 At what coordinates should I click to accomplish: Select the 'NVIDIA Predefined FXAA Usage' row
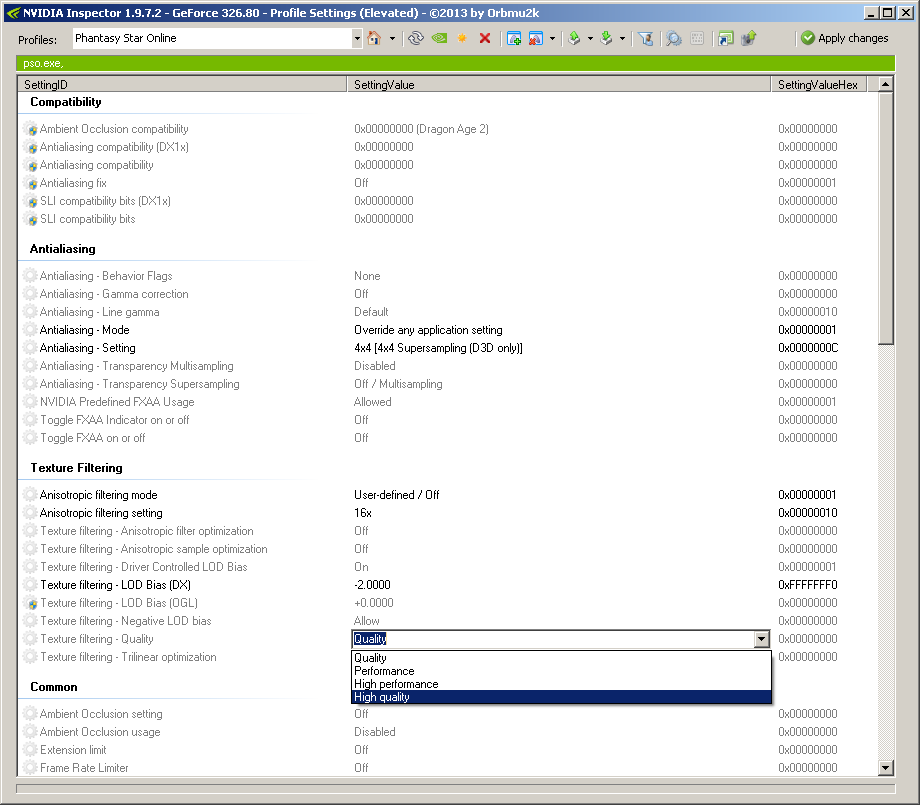448,402
